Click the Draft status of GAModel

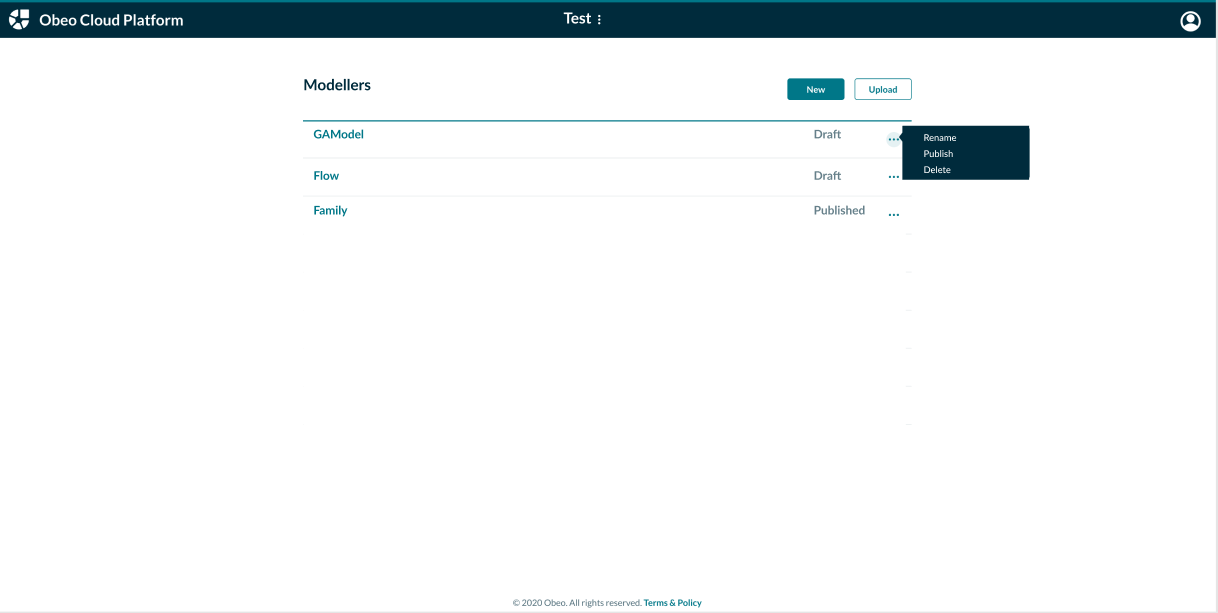[827, 133]
